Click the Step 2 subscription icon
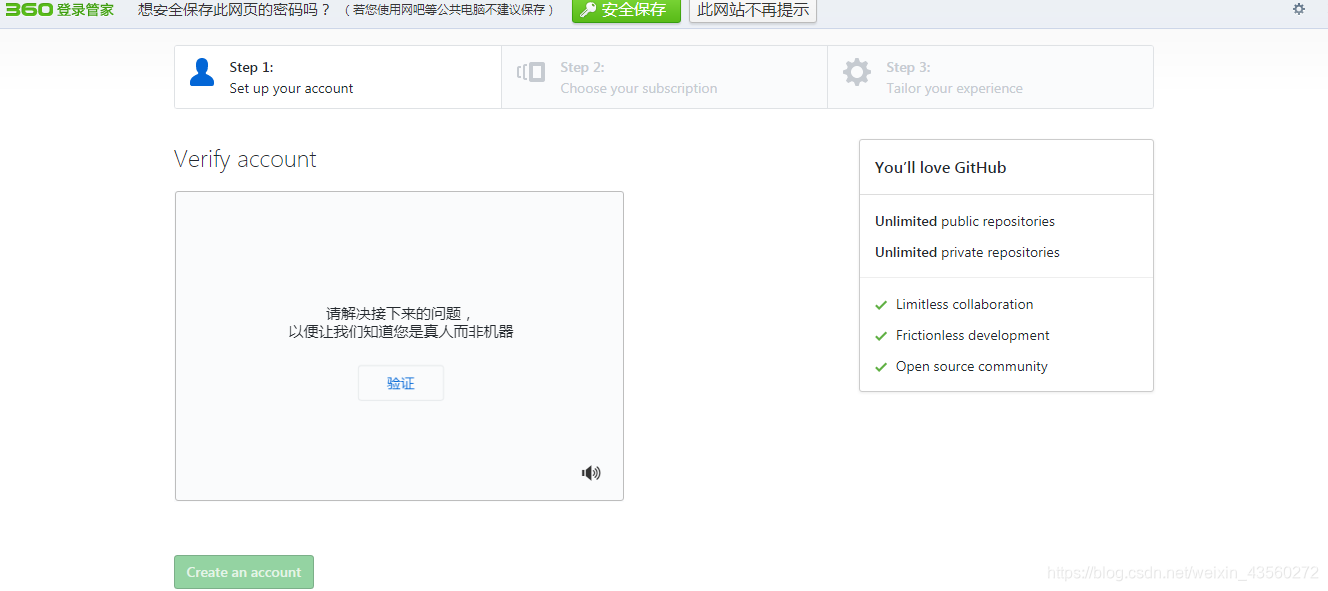 tap(531, 72)
